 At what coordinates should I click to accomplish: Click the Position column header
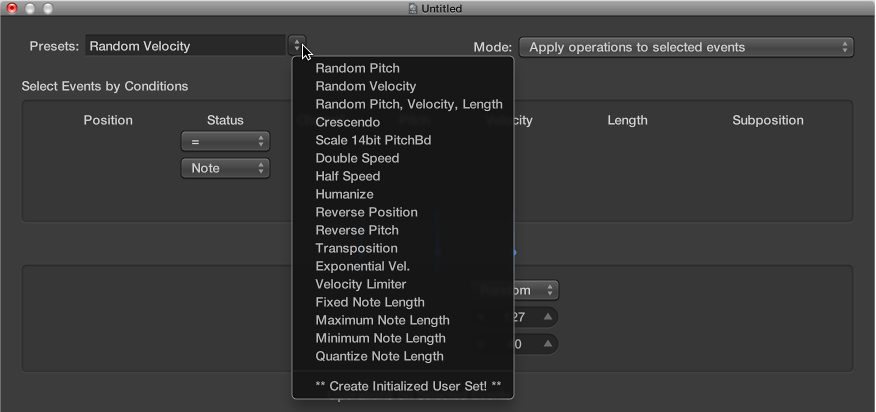click(x=108, y=120)
